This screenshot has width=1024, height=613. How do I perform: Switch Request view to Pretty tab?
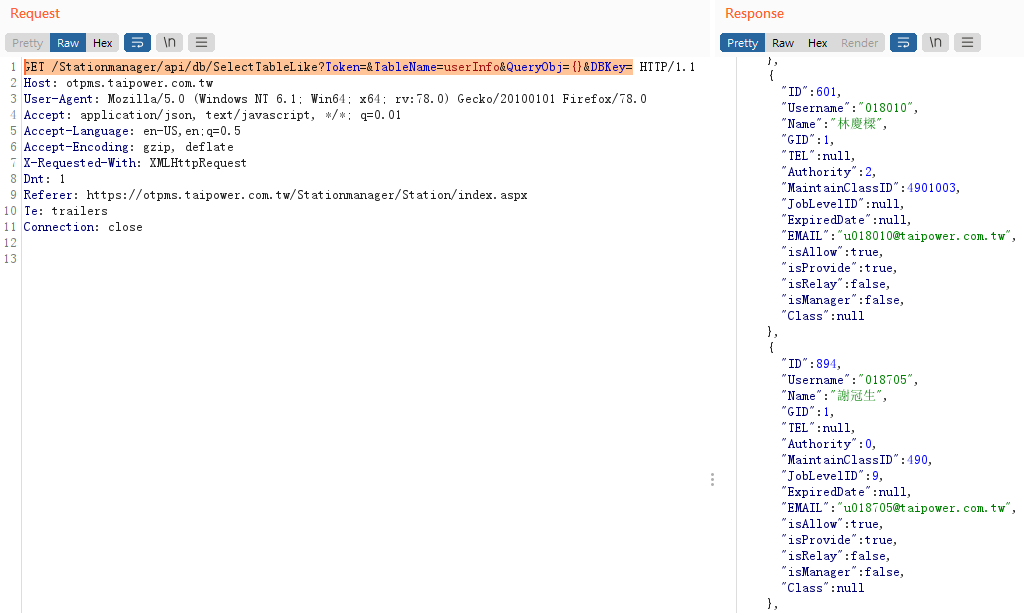(27, 43)
